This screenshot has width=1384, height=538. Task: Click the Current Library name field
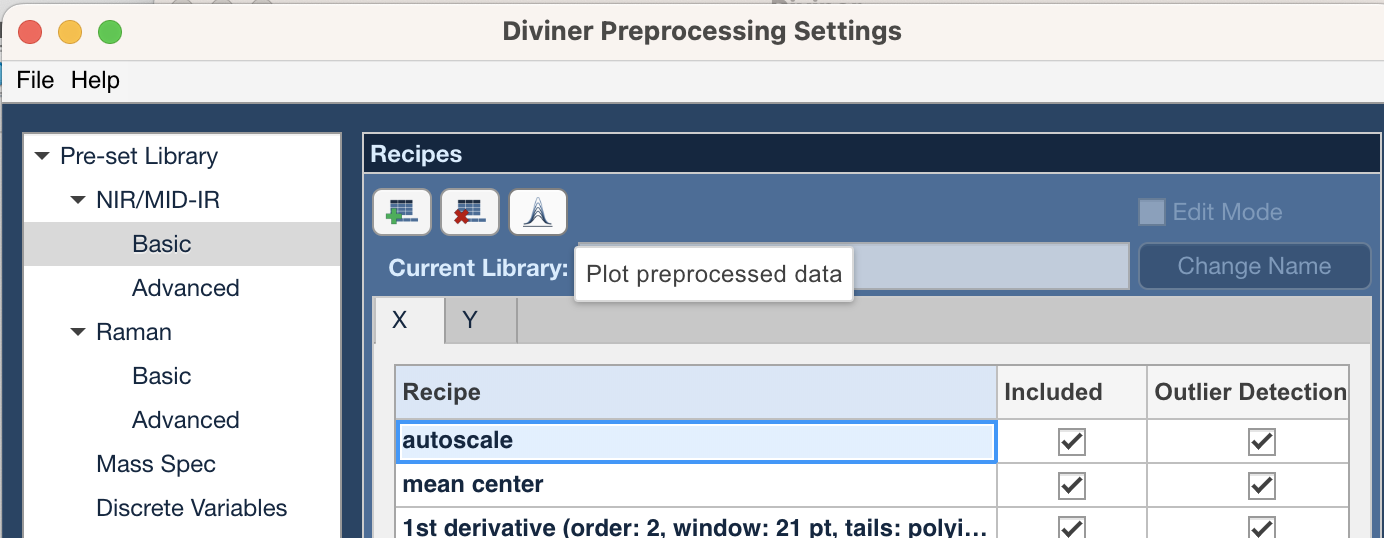click(x=853, y=266)
